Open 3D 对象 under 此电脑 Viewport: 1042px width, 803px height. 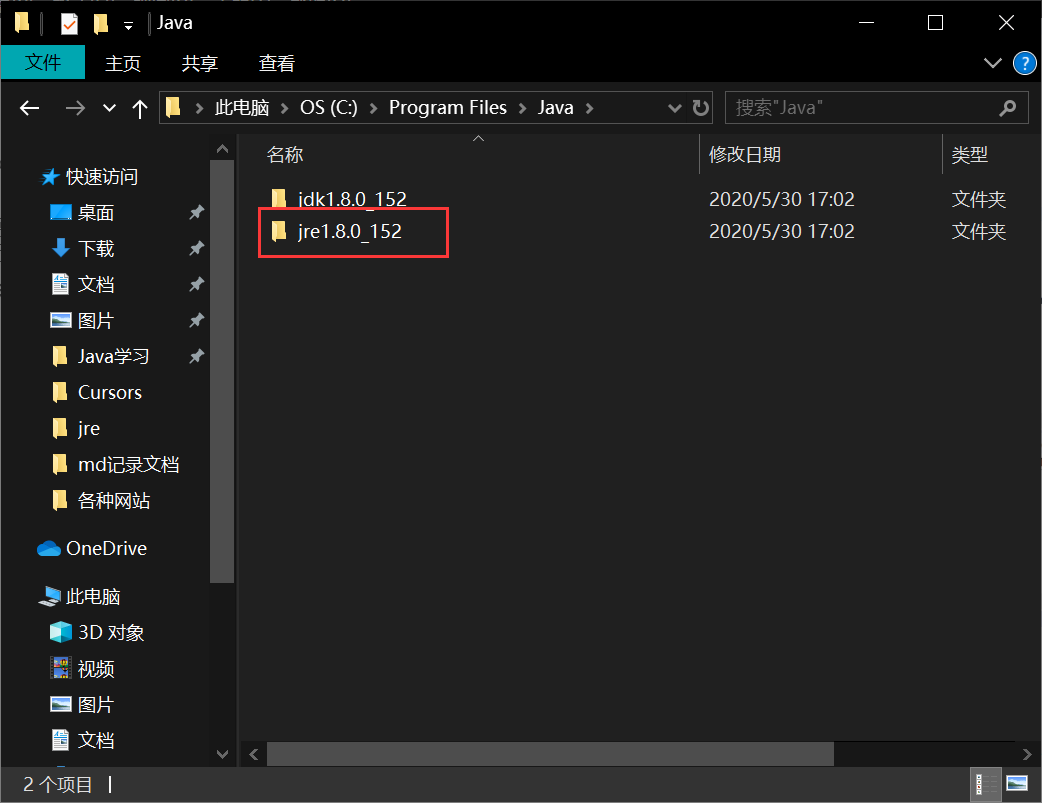111,632
